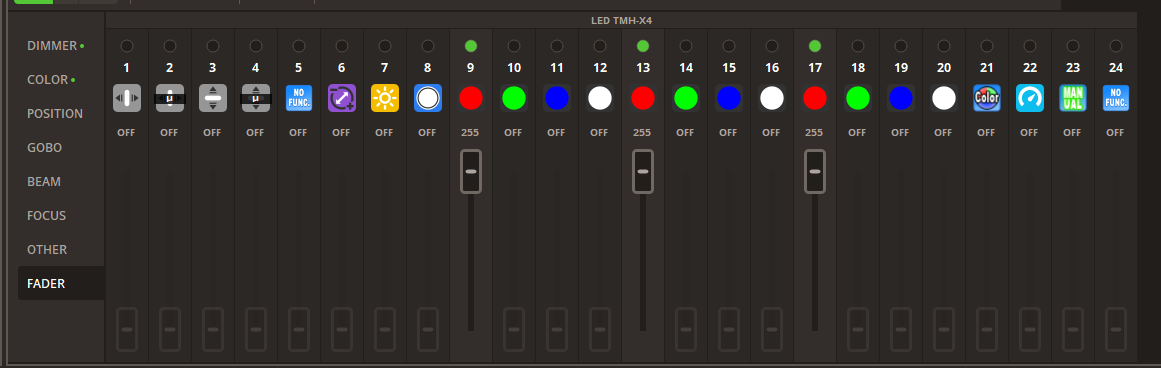Click the channel 17 fader handle
Viewport: 1161px width, 368px height.
click(x=814, y=172)
